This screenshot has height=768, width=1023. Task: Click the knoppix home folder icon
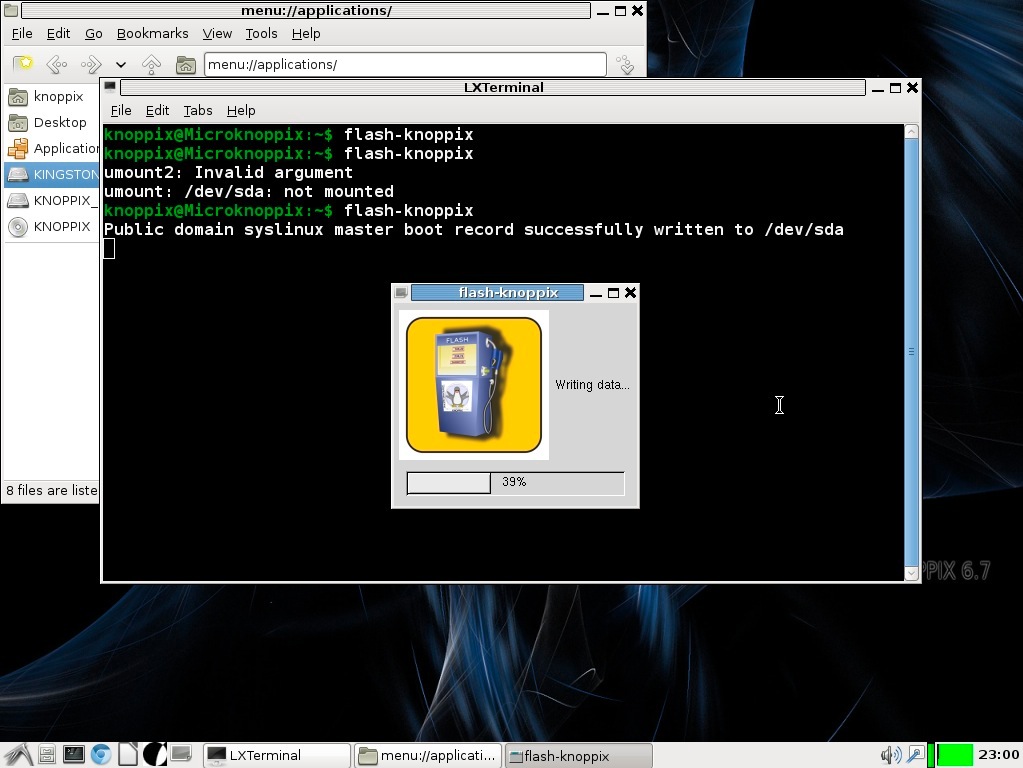pyautogui.click(x=18, y=97)
